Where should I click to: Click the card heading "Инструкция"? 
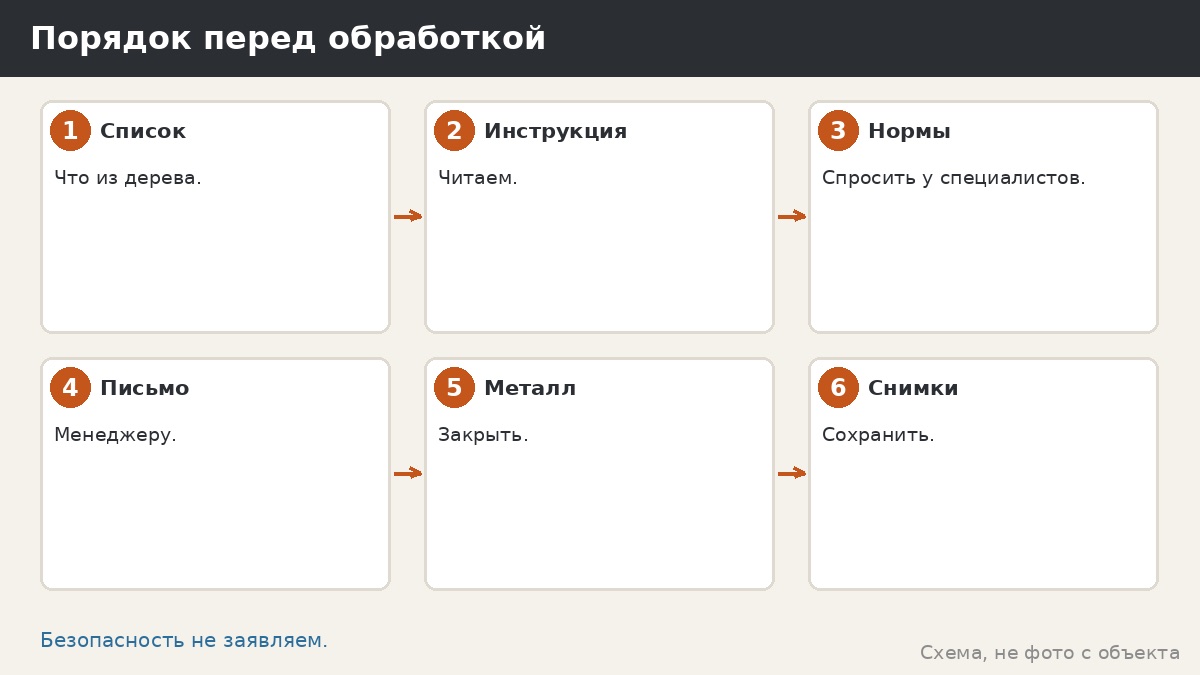(x=555, y=132)
